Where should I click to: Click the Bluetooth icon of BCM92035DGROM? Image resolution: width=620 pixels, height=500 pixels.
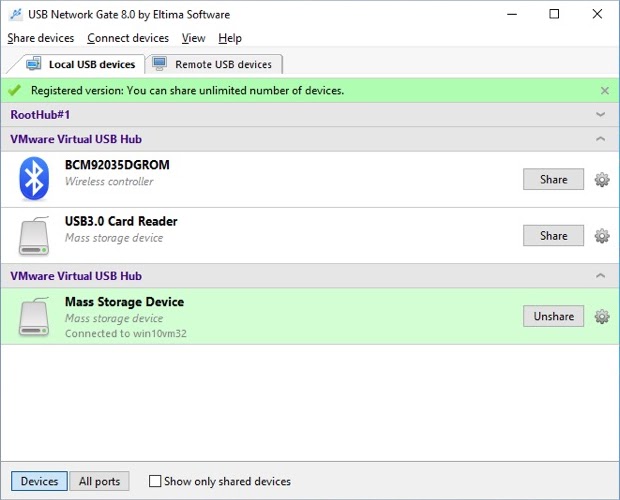pyautogui.click(x=34, y=179)
